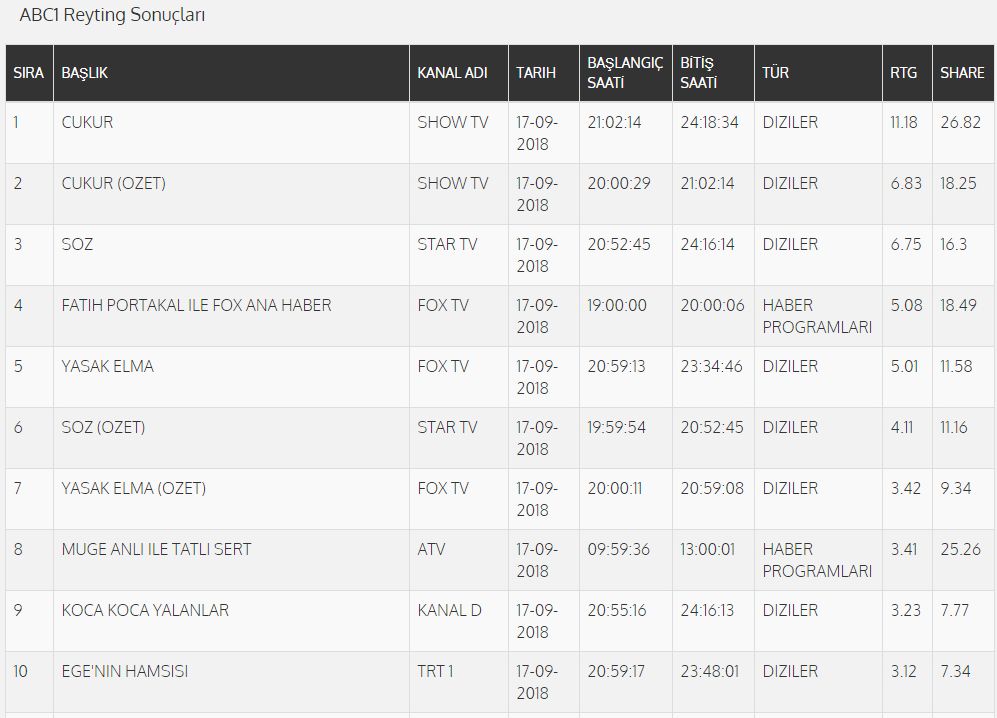The image size is (997, 718).
Task: Click end time 13:00:01
Action: pyautogui.click(x=708, y=549)
